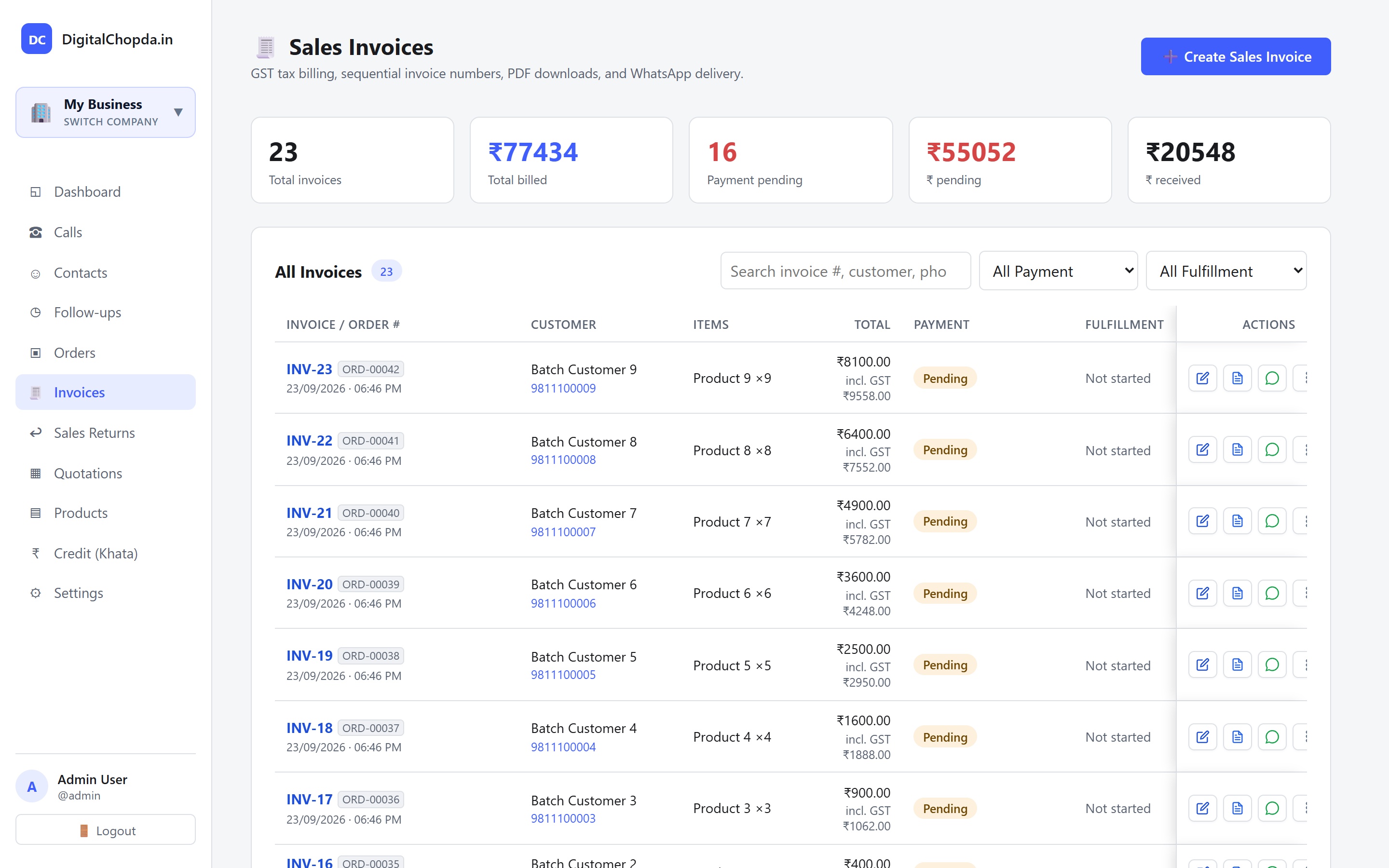Click Create Sales Invoice button
Viewport: 1389px width, 868px height.
(1236, 56)
